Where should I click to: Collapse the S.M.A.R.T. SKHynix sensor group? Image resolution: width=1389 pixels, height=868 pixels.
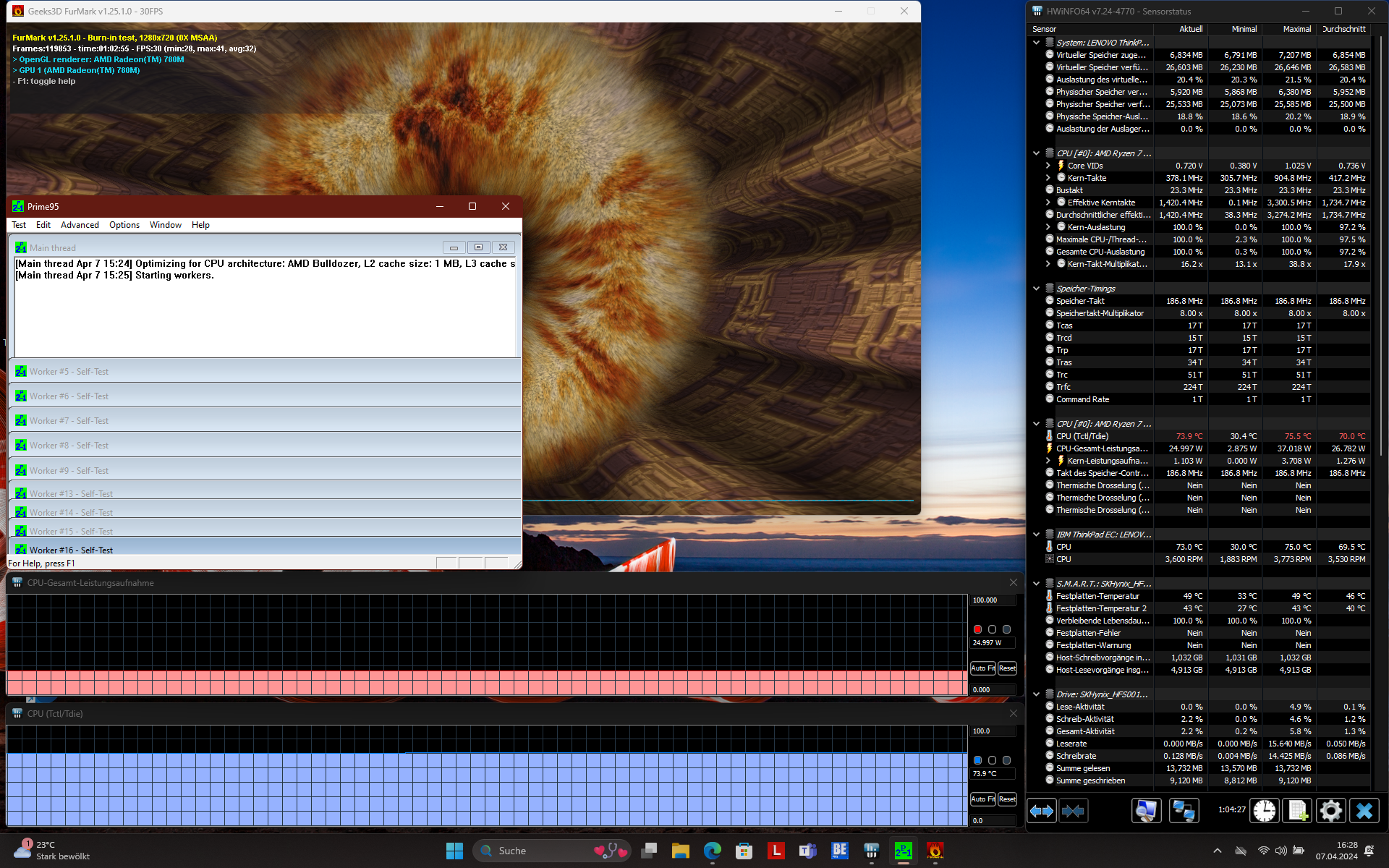(x=1036, y=584)
